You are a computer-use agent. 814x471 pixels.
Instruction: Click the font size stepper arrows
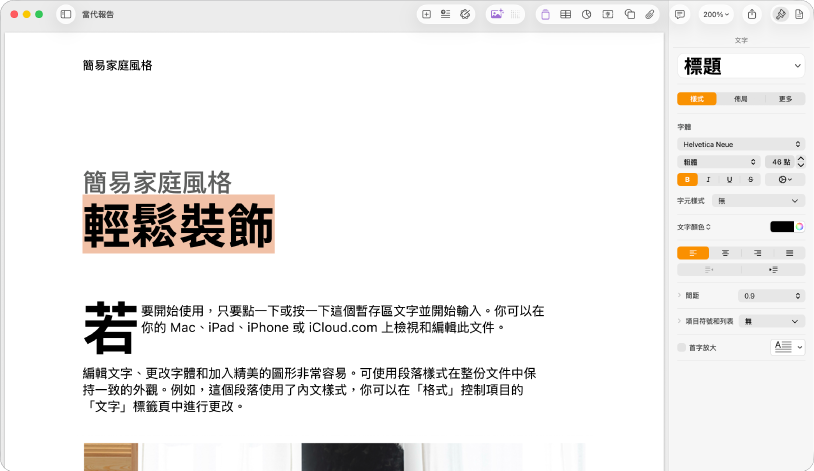click(x=801, y=162)
